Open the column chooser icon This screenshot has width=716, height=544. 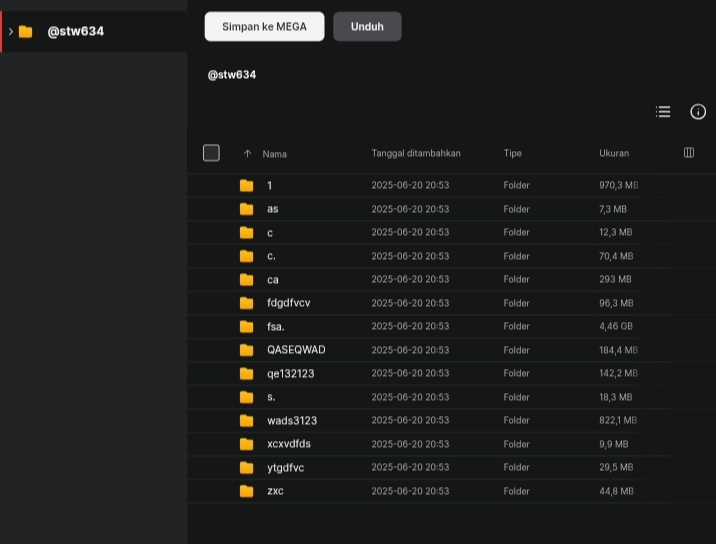pos(689,153)
